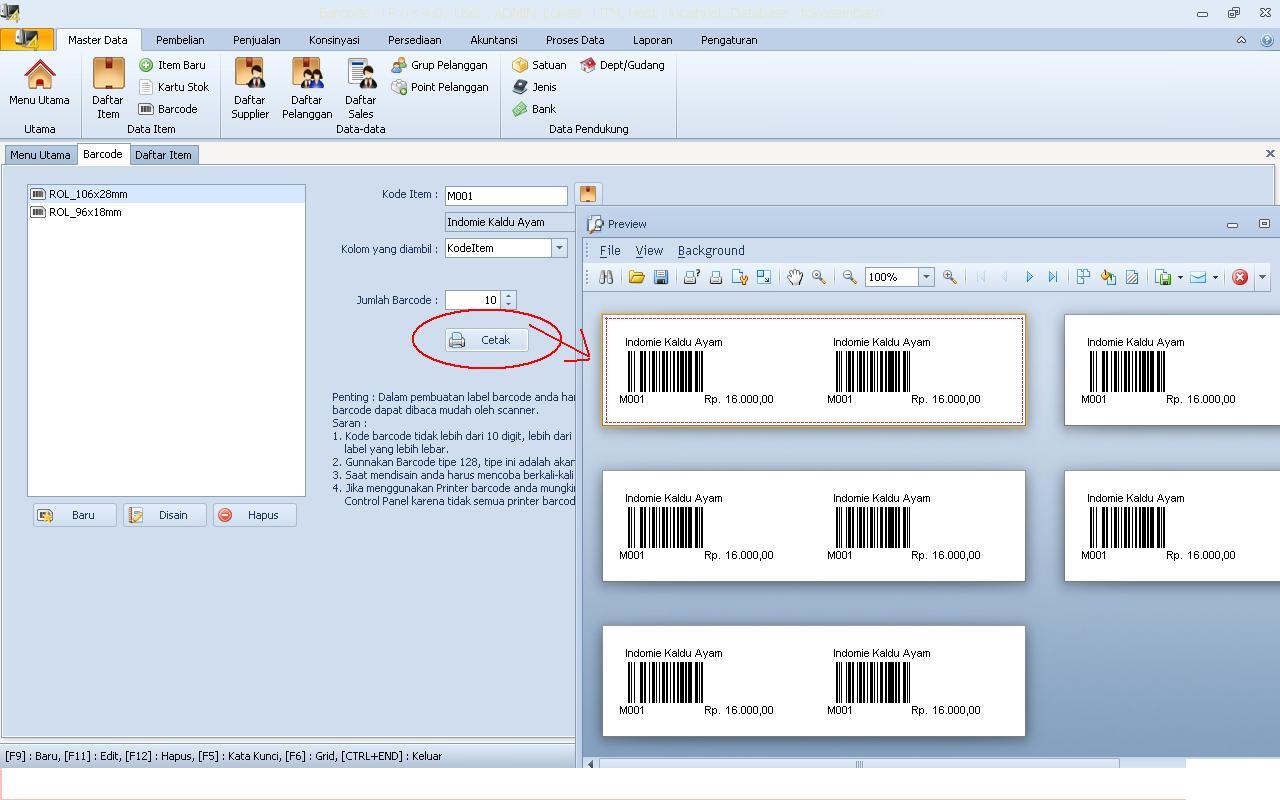Screen dimensions: 1280x800
Task: Go to last page in Preview
Action: [1053, 277]
